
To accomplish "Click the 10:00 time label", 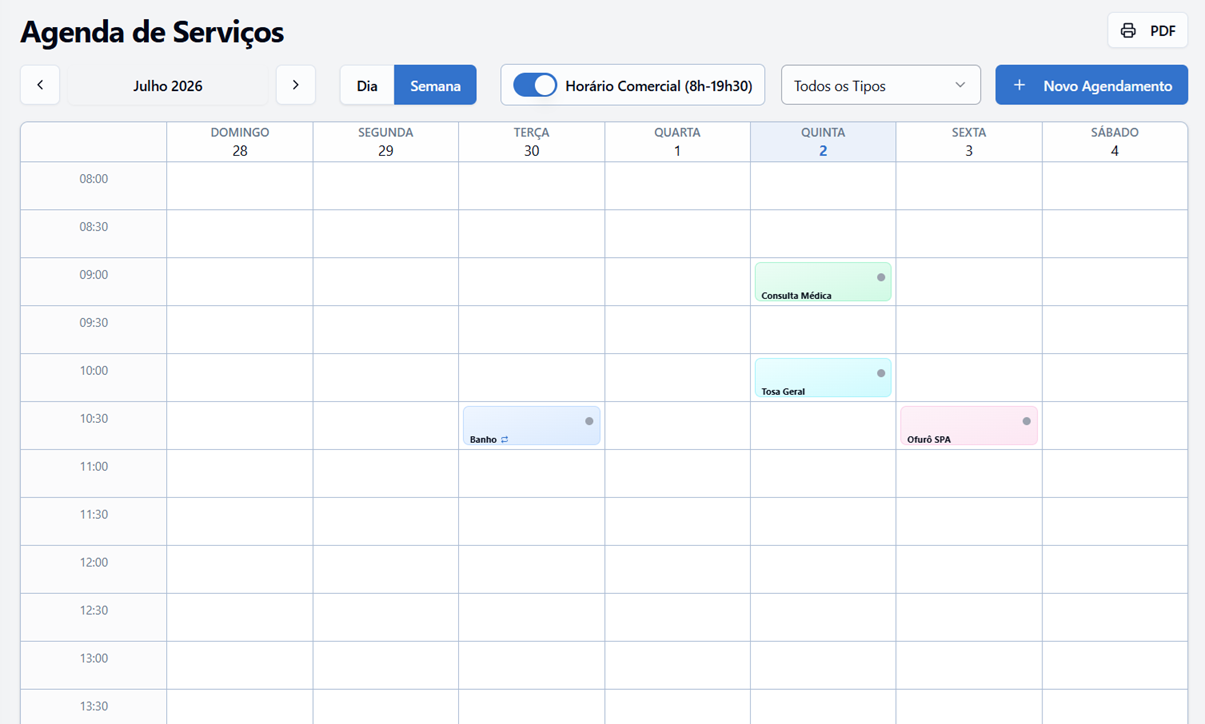I will pyautogui.click(x=94, y=371).
